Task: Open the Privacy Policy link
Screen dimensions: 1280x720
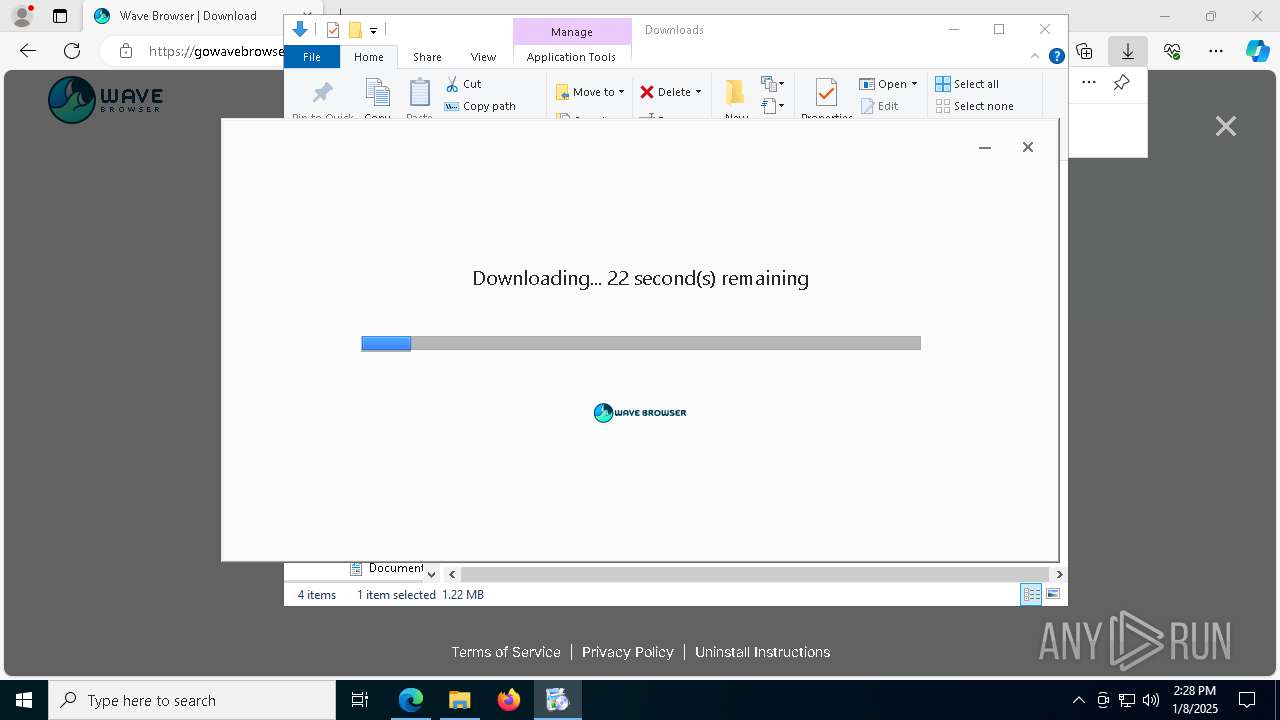Action: pos(628,651)
